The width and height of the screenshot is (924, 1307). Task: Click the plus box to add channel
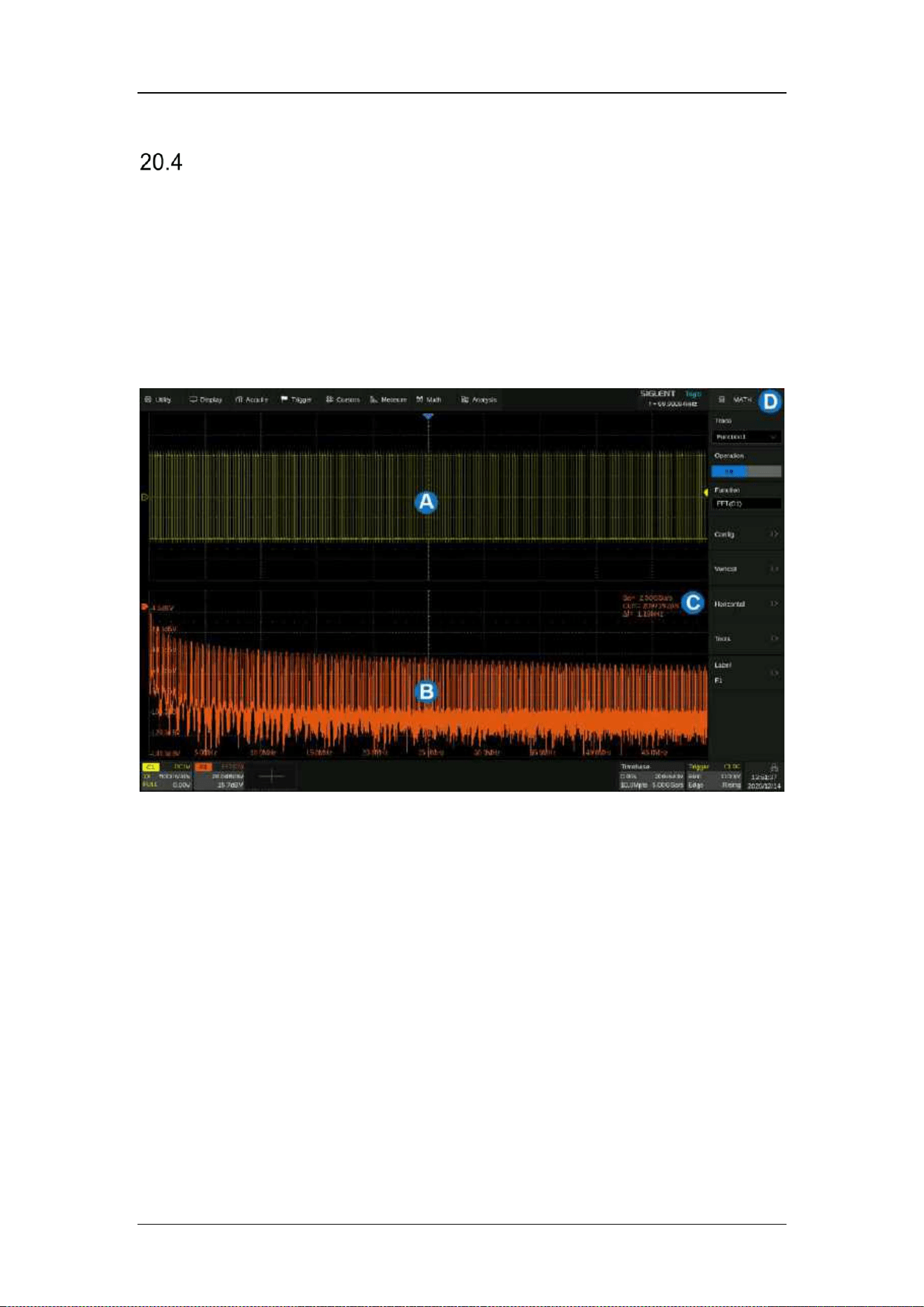[x=271, y=776]
